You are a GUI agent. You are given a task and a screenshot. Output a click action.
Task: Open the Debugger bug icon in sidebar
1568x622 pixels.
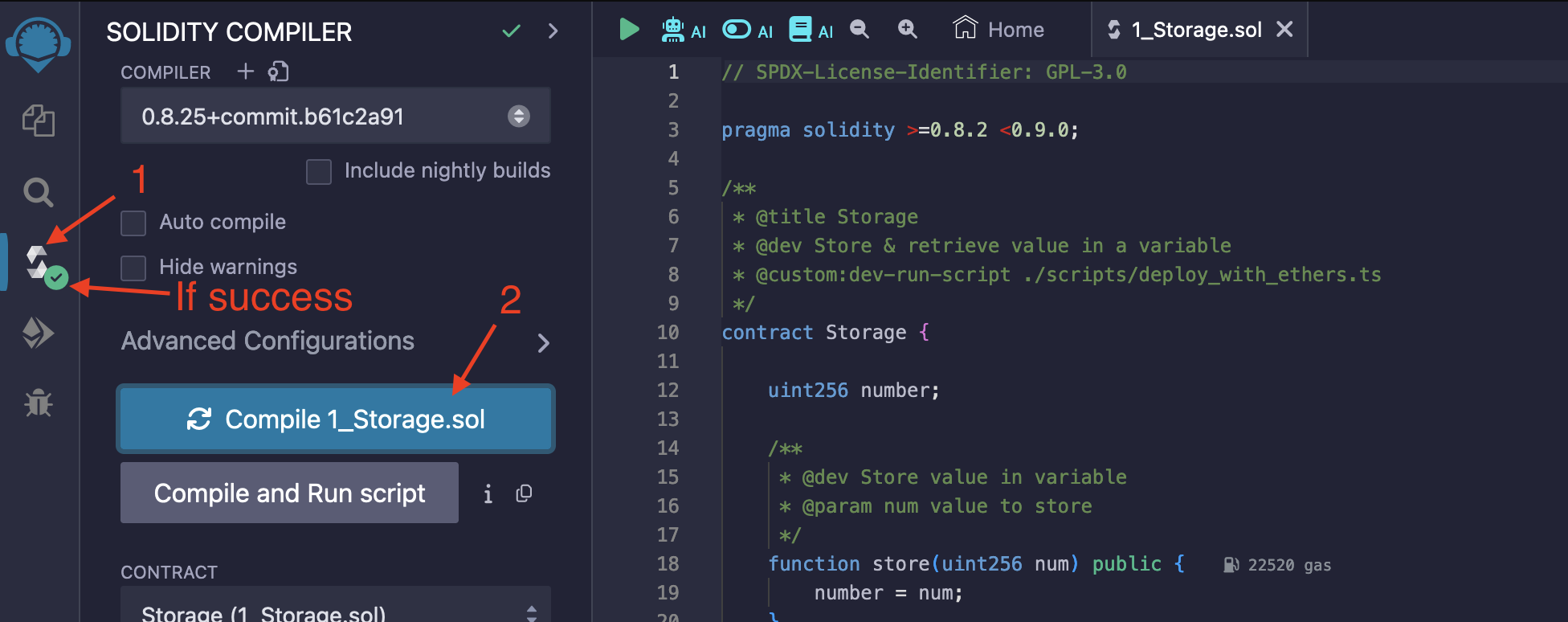[x=38, y=403]
